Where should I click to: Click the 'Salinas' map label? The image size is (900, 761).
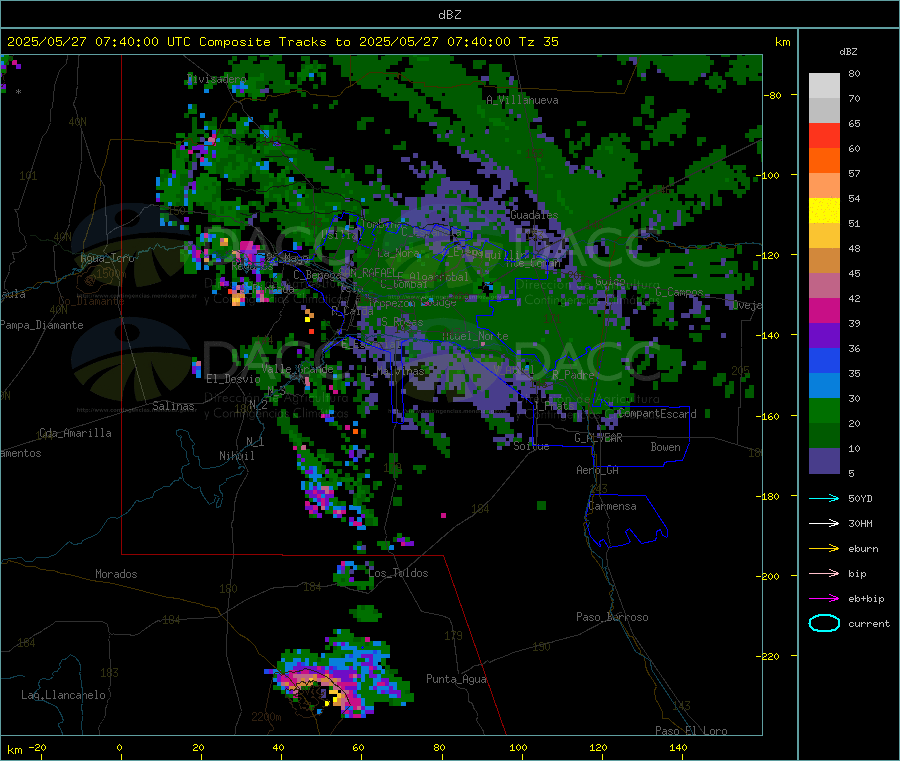173,406
